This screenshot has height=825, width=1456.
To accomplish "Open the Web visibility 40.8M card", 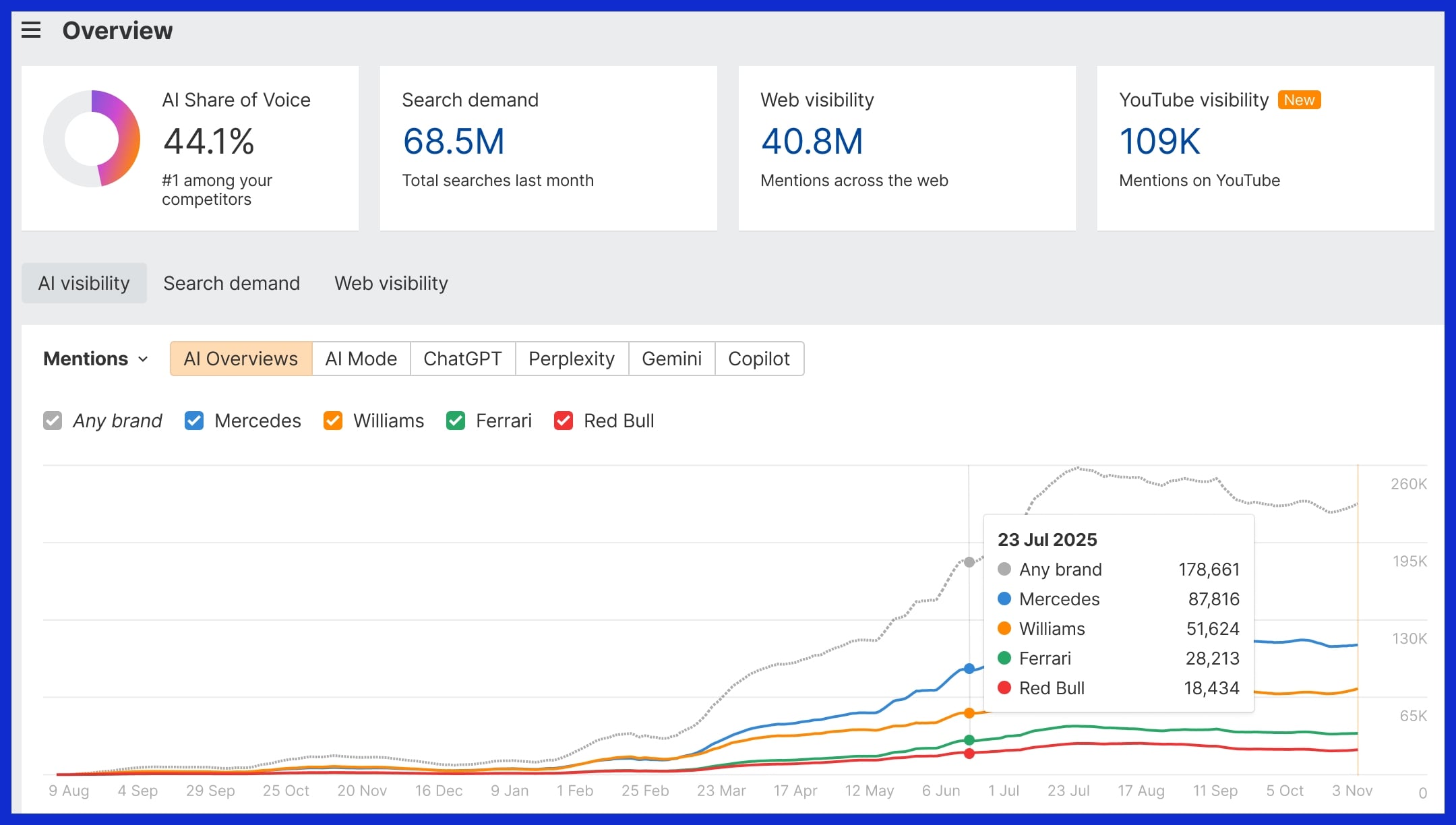I will [907, 148].
